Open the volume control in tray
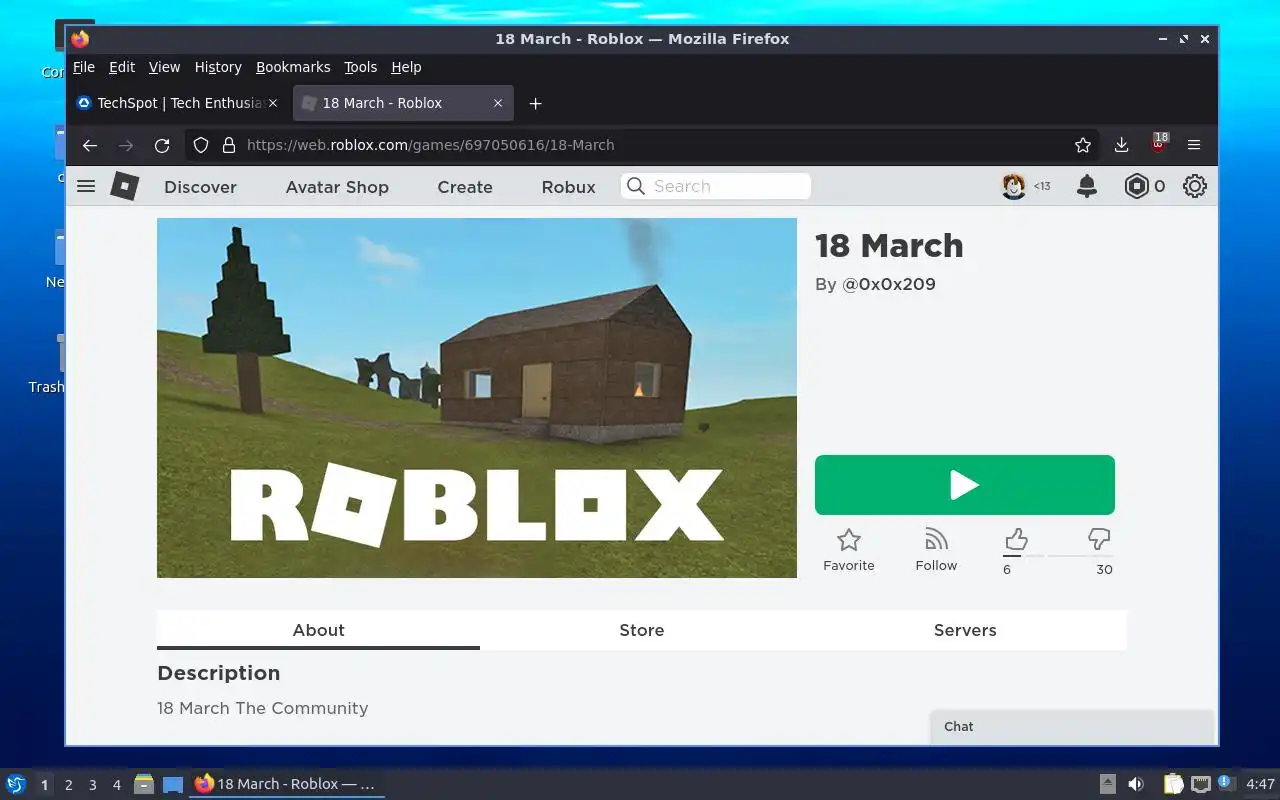Screen dimensions: 1280x800 click(x=1136, y=784)
